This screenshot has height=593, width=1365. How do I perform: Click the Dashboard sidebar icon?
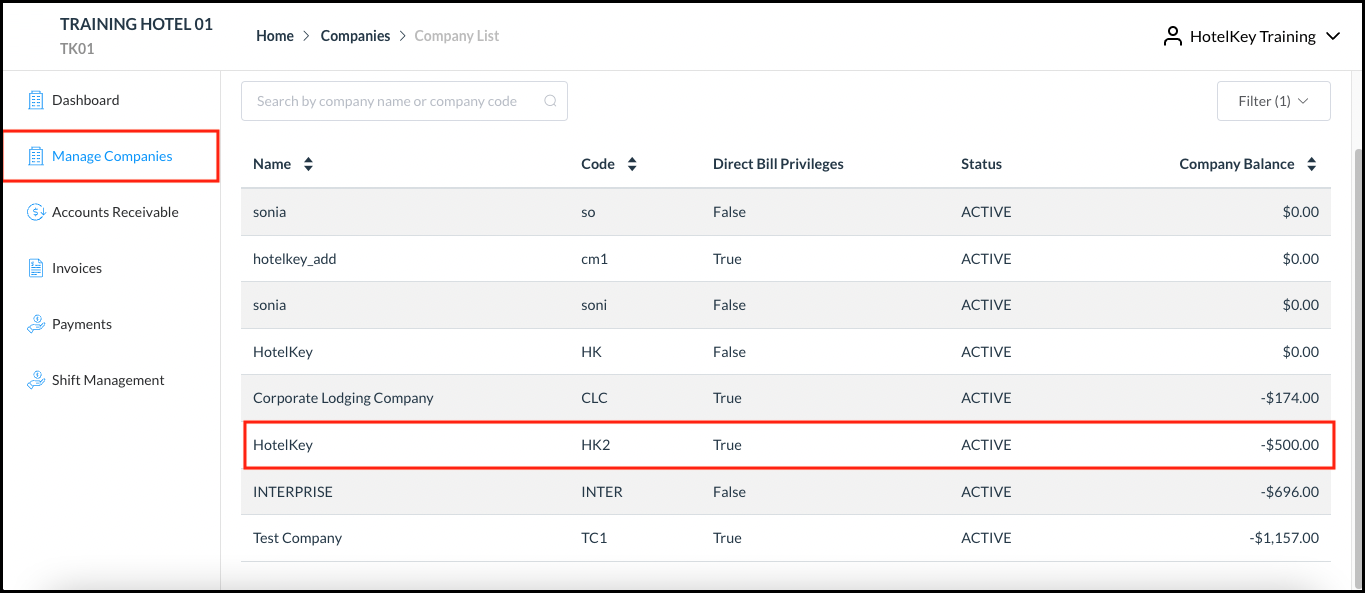(x=36, y=100)
